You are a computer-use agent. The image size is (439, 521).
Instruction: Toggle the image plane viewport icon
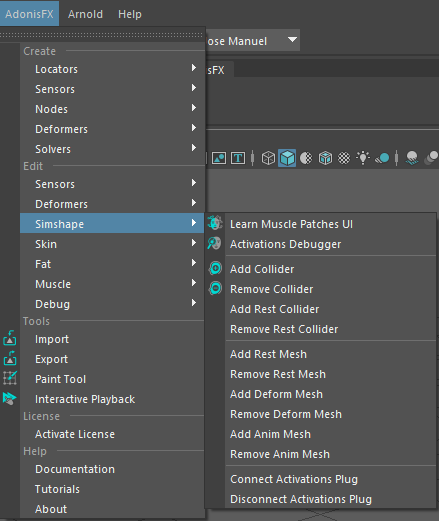click(x=219, y=158)
